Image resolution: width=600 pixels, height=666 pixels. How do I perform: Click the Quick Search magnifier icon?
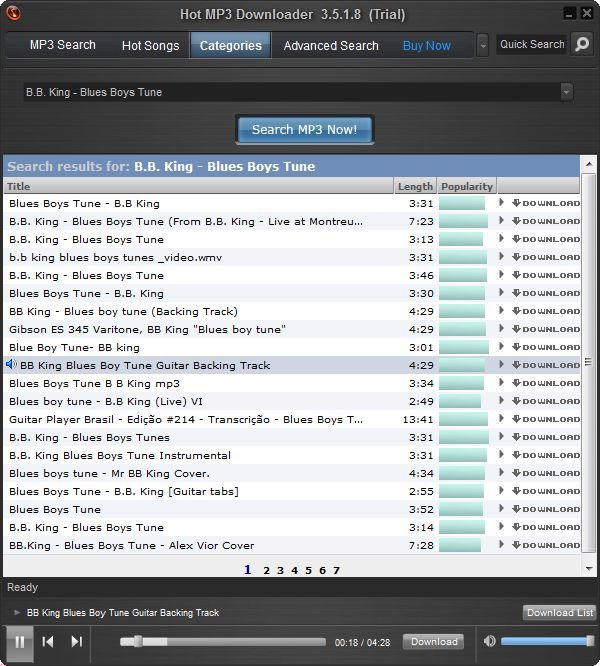(582, 44)
